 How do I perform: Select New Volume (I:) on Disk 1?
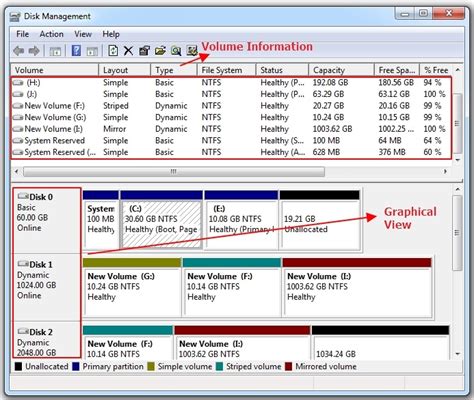pos(357,287)
